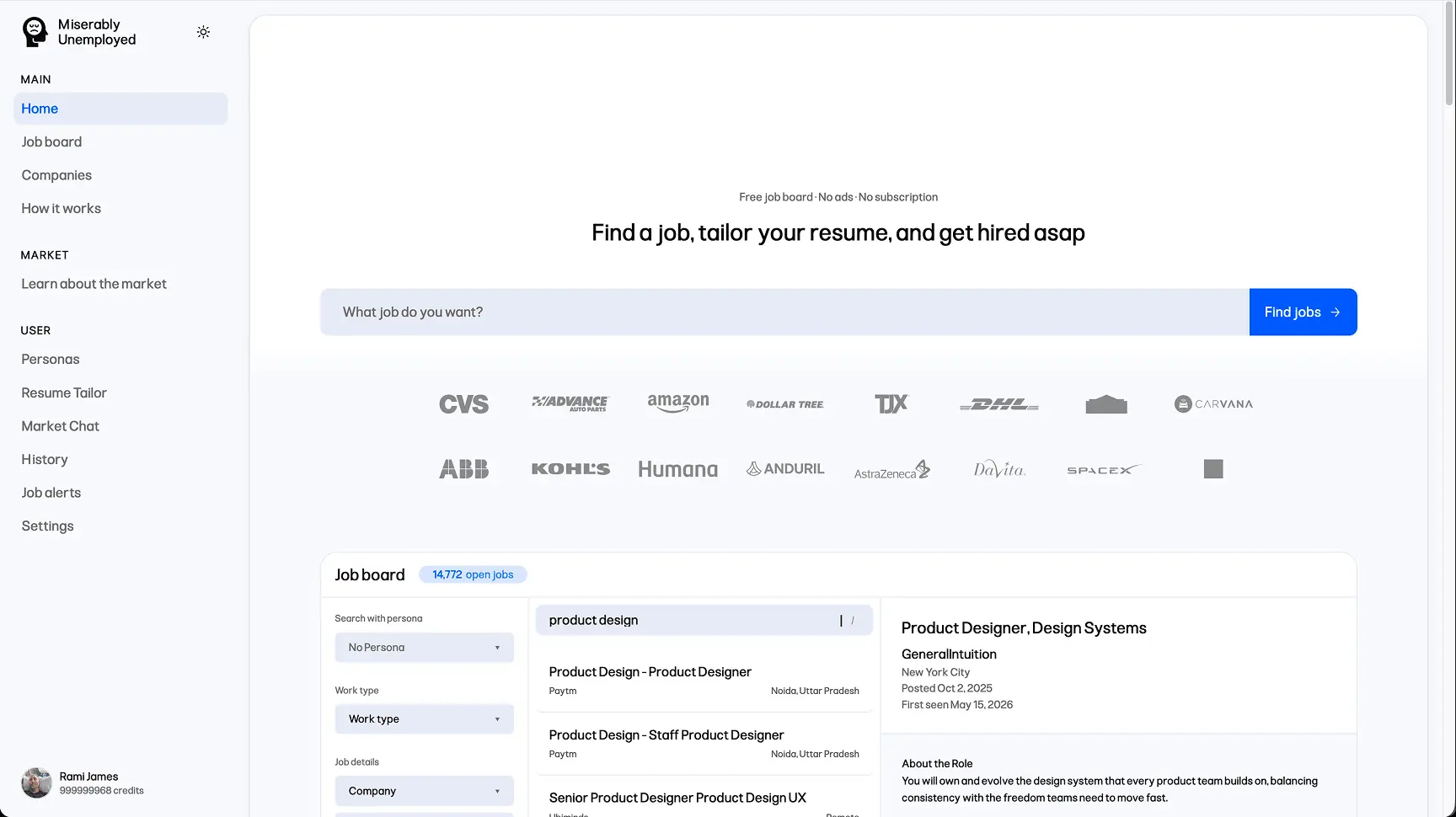Click the SpaceX logo
The height and width of the screenshot is (817, 1456).
tap(1105, 469)
